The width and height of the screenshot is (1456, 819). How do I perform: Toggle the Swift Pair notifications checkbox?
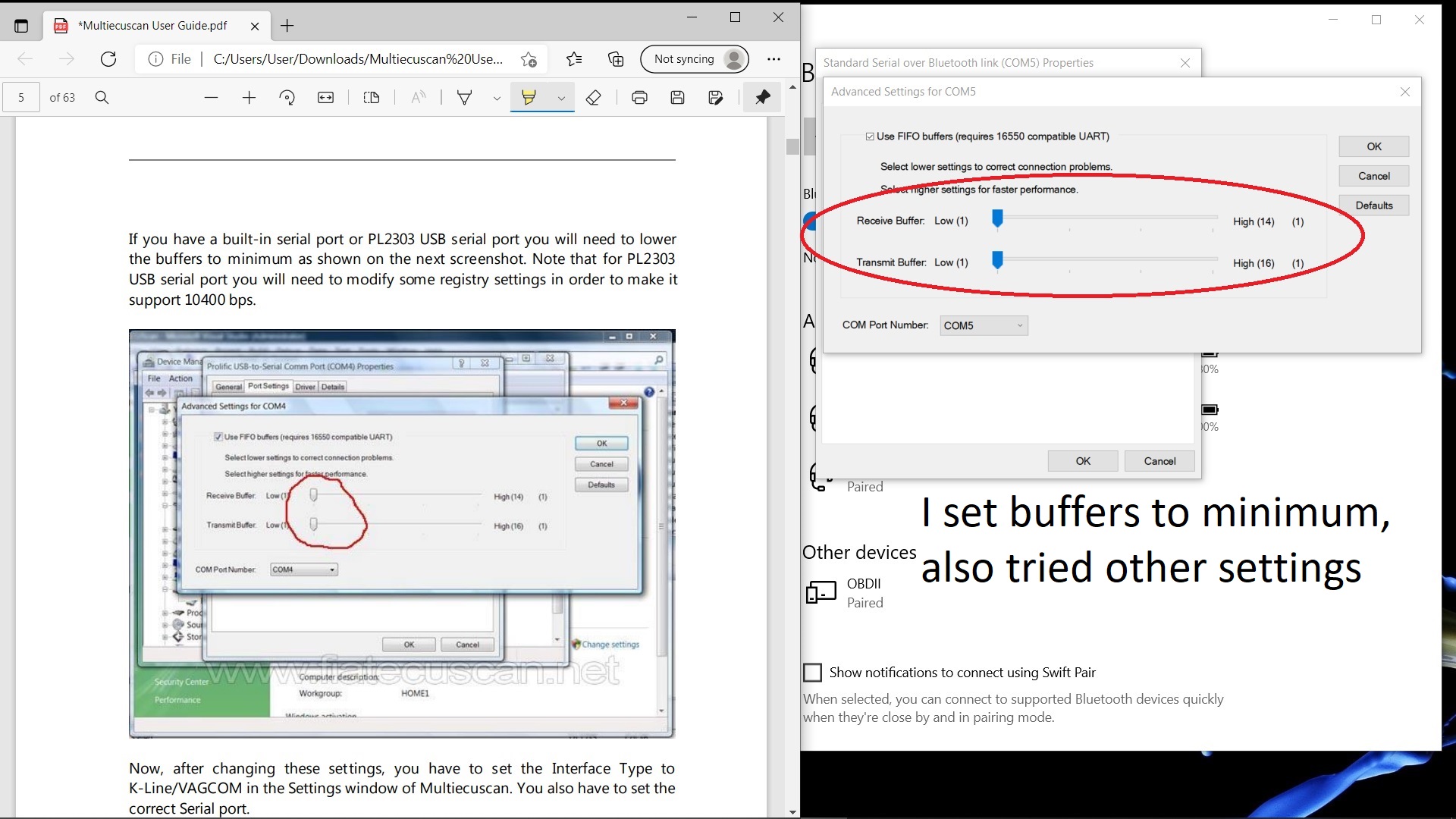pos(812,673)
